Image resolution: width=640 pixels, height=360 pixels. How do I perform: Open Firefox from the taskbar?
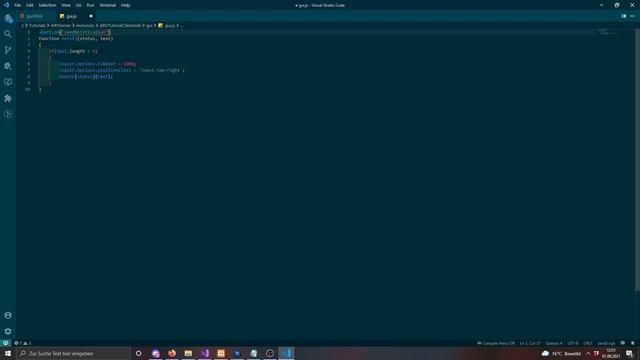172,353
